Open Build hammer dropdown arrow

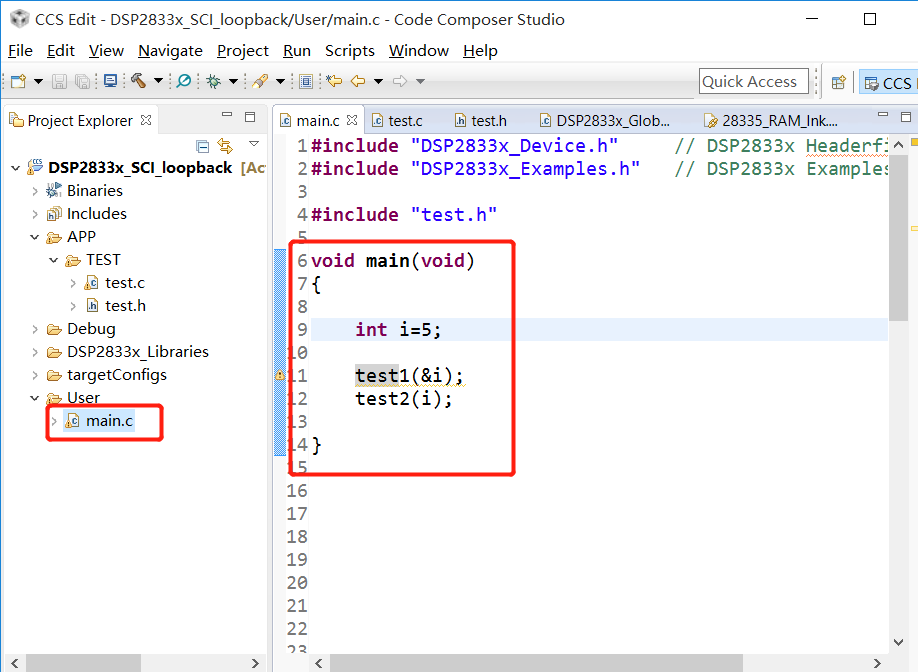point(158,81)
